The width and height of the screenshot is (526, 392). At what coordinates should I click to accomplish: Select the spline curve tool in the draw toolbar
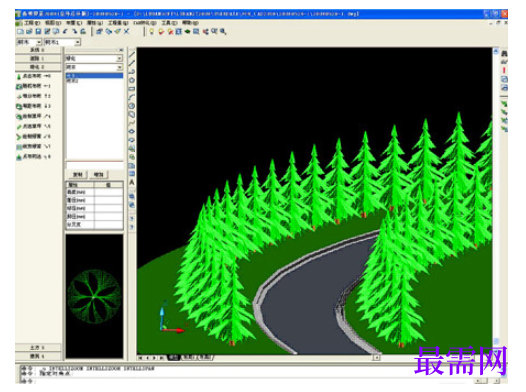point(132,123)
